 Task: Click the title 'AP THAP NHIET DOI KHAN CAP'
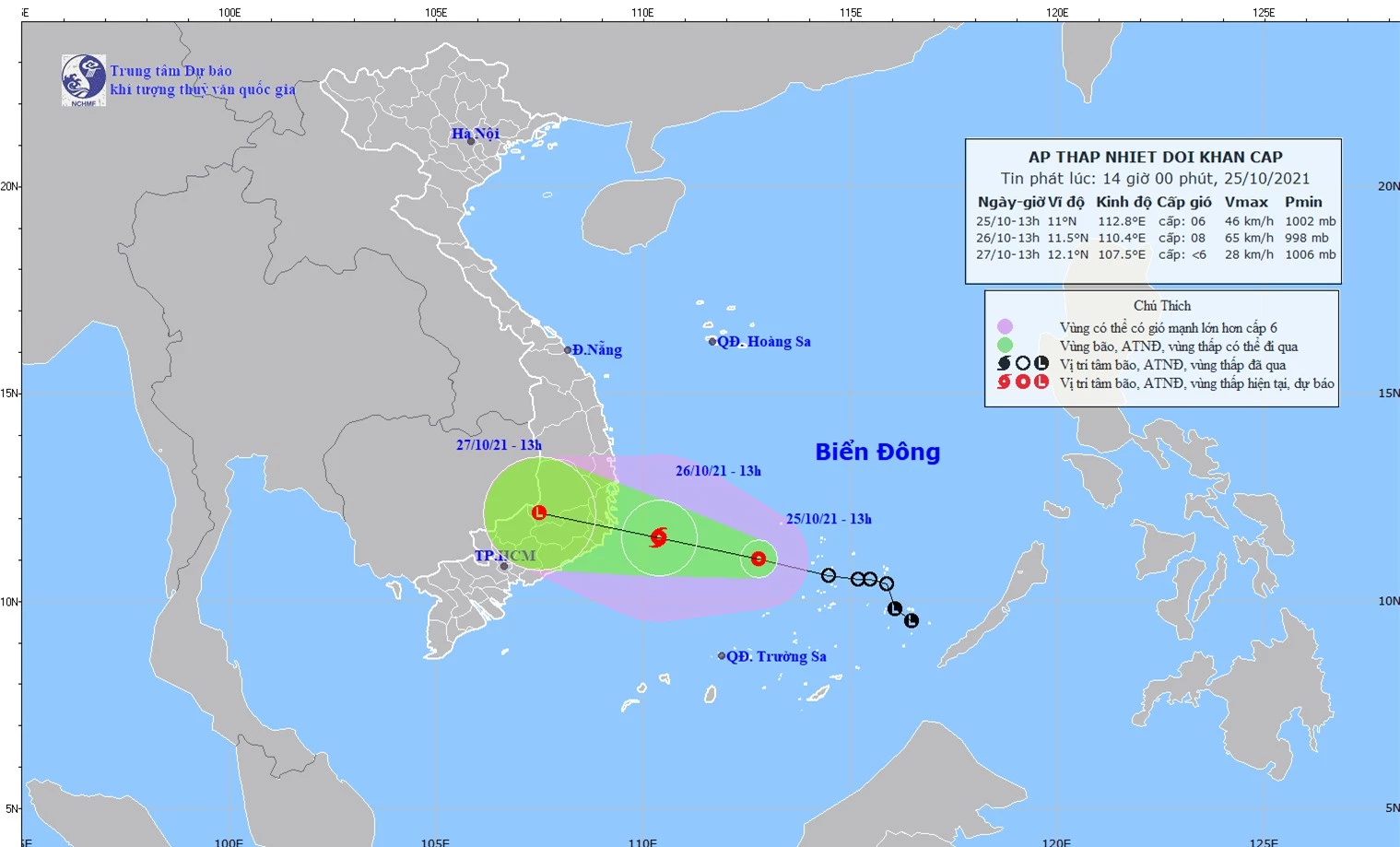(1155, 157)
